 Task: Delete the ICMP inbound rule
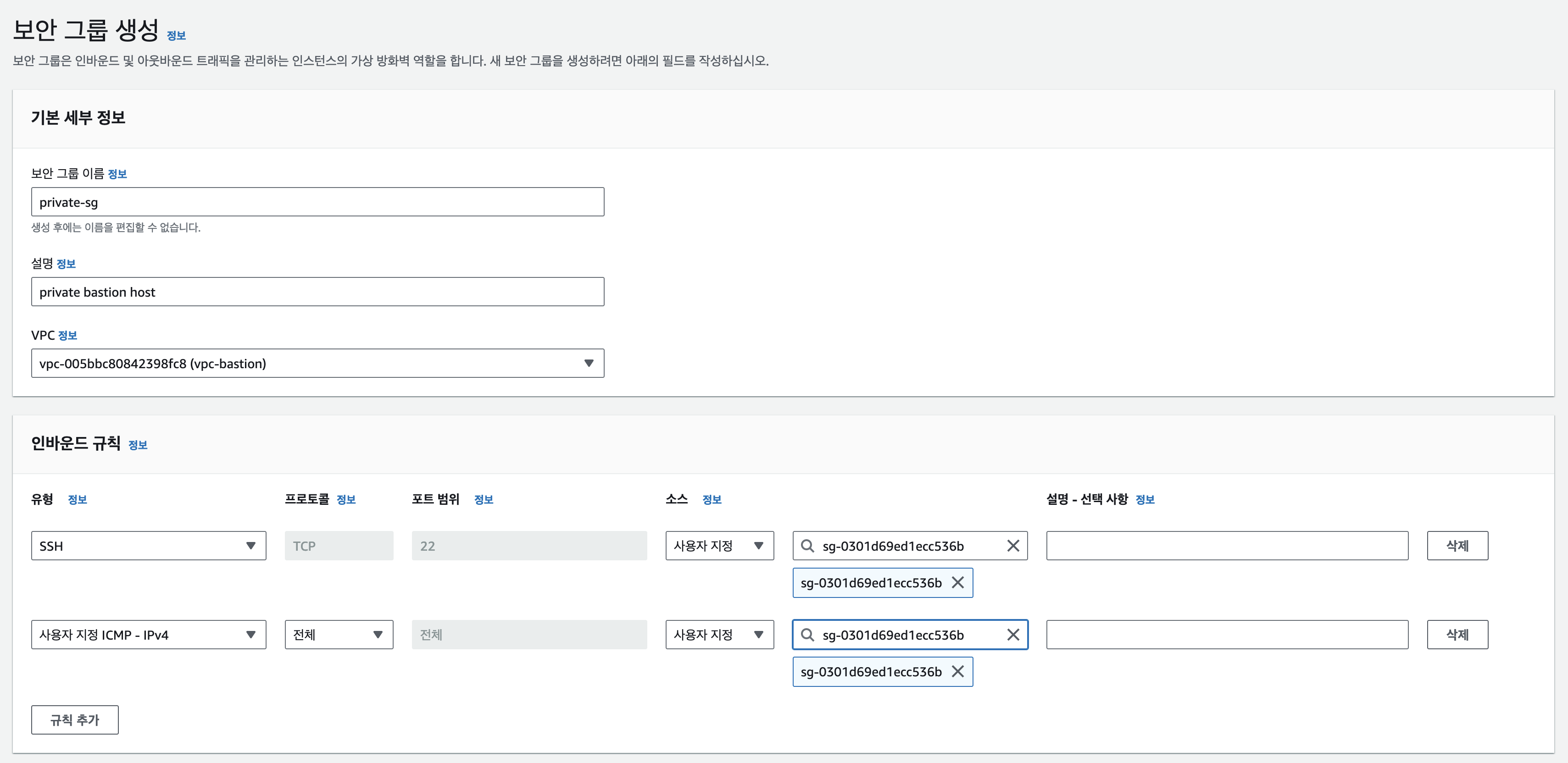1457,635
